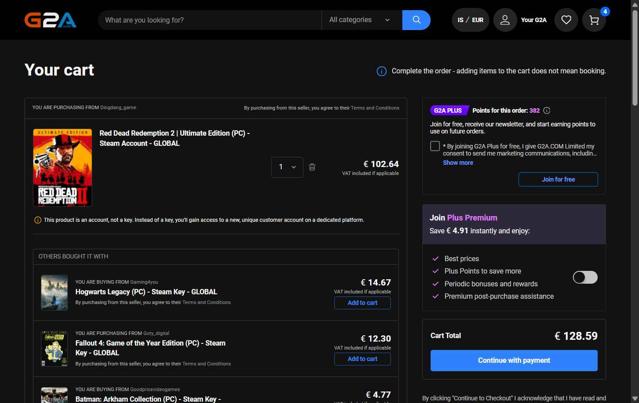Click the Fallout 4 thumbnail
The height and width of the screenshot is (403, 639).
tap(54, 349)
